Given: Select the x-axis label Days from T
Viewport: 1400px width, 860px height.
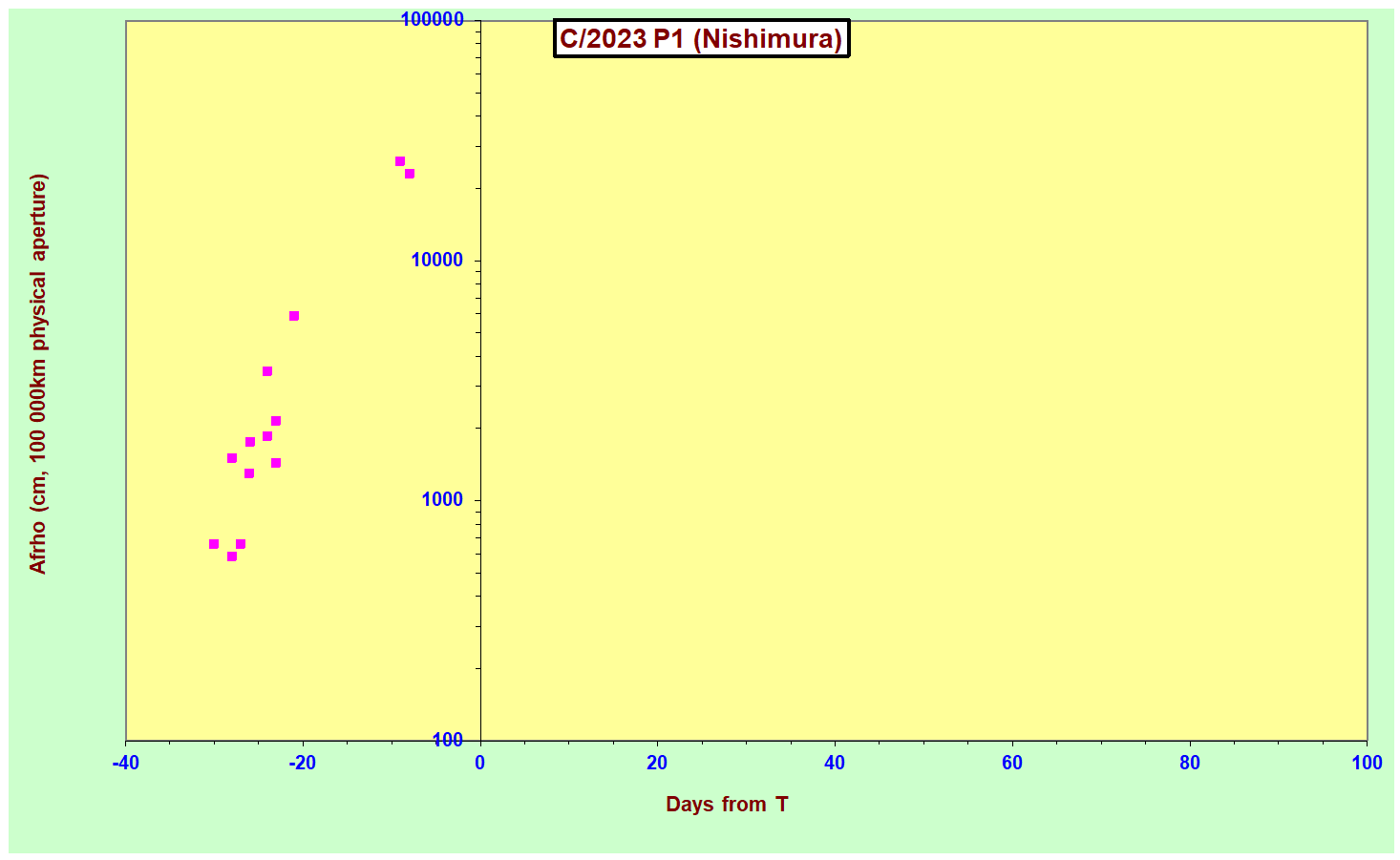Looking at the screenshot, I should [x=727, y=805].
